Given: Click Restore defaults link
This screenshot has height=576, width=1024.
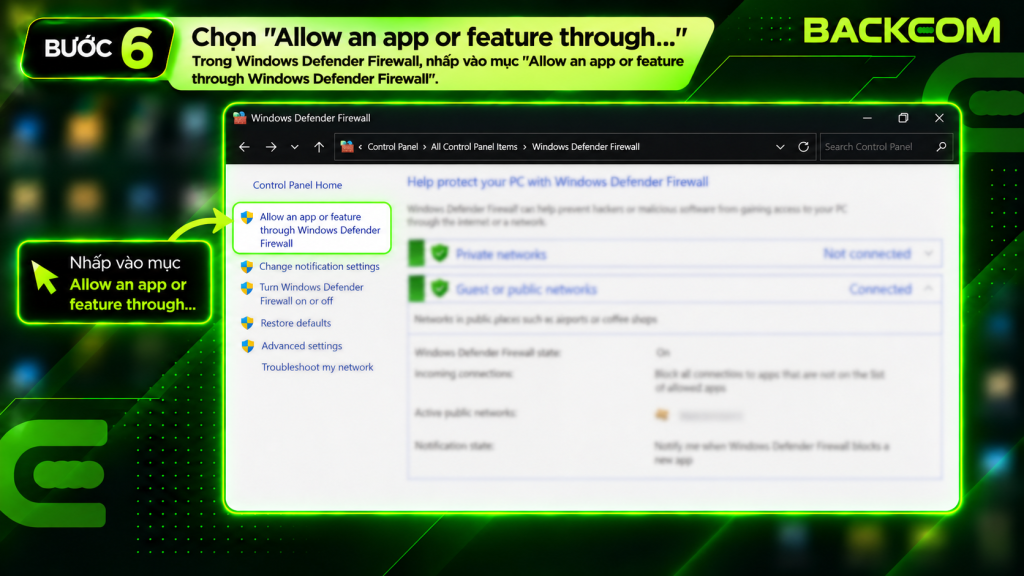Looking at the screenshot, I should click(x=295, y=323).
